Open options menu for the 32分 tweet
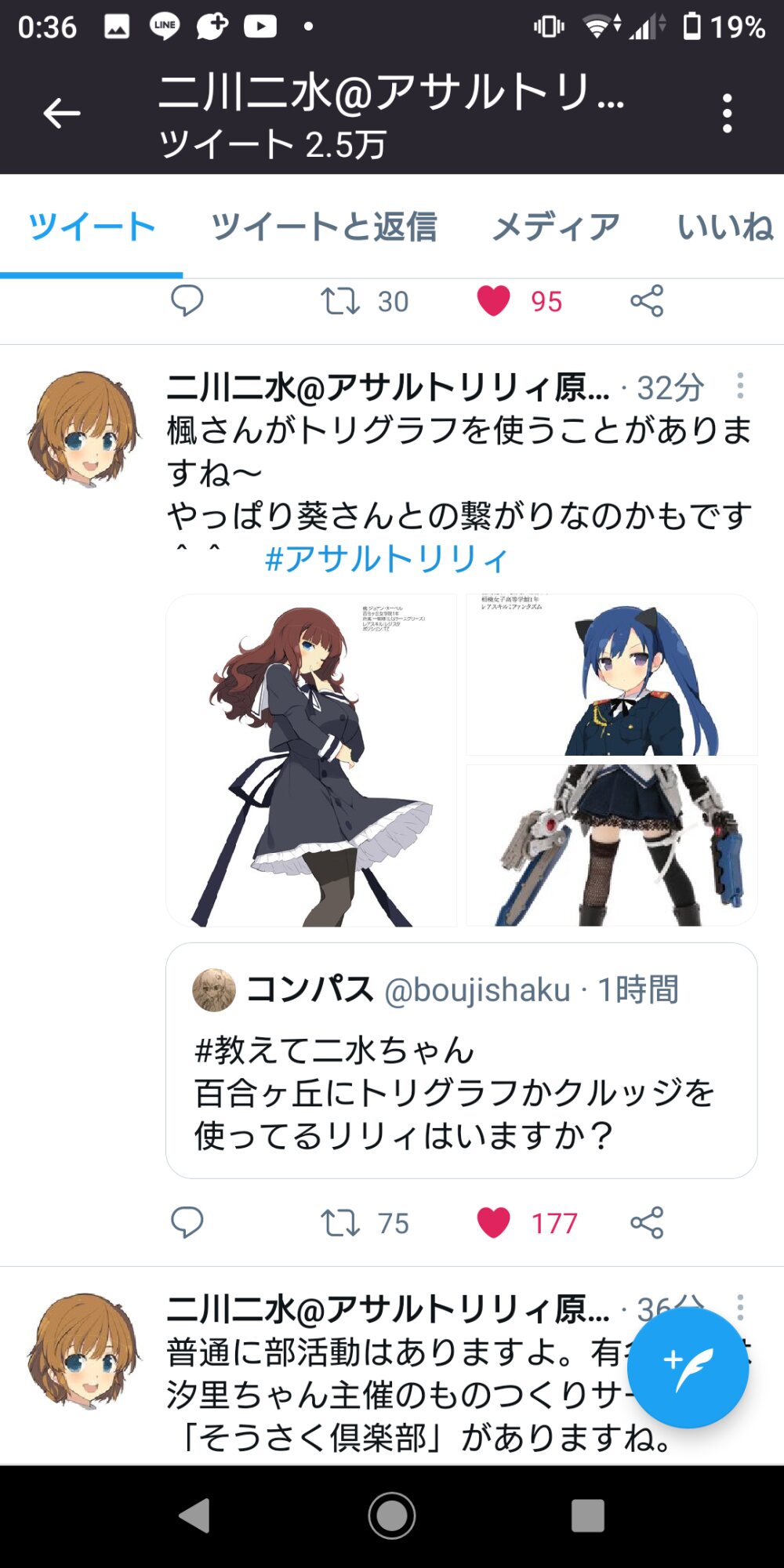 [x=740, y=386]
